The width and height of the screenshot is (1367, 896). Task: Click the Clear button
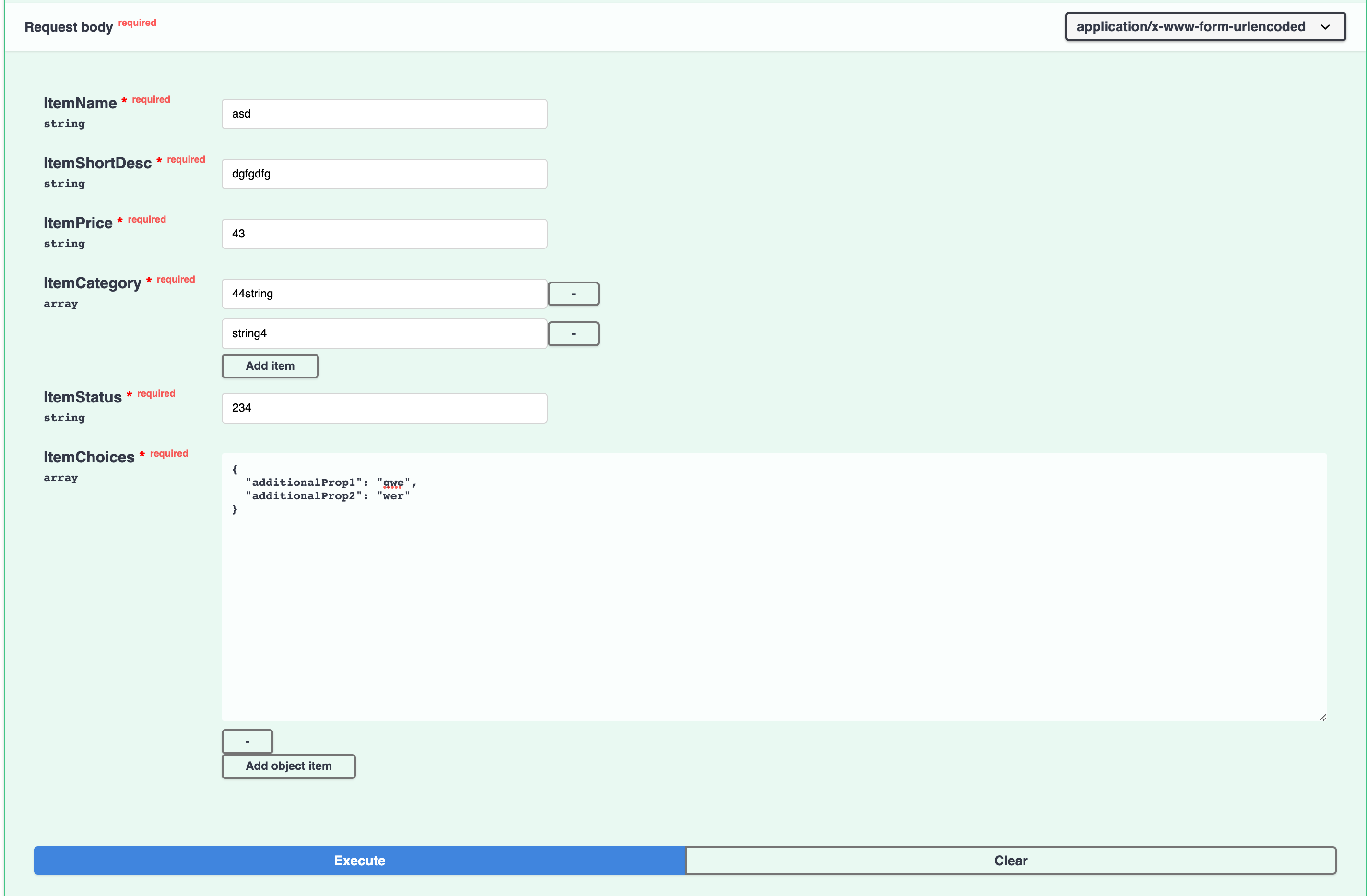[x=1011, y=861]
